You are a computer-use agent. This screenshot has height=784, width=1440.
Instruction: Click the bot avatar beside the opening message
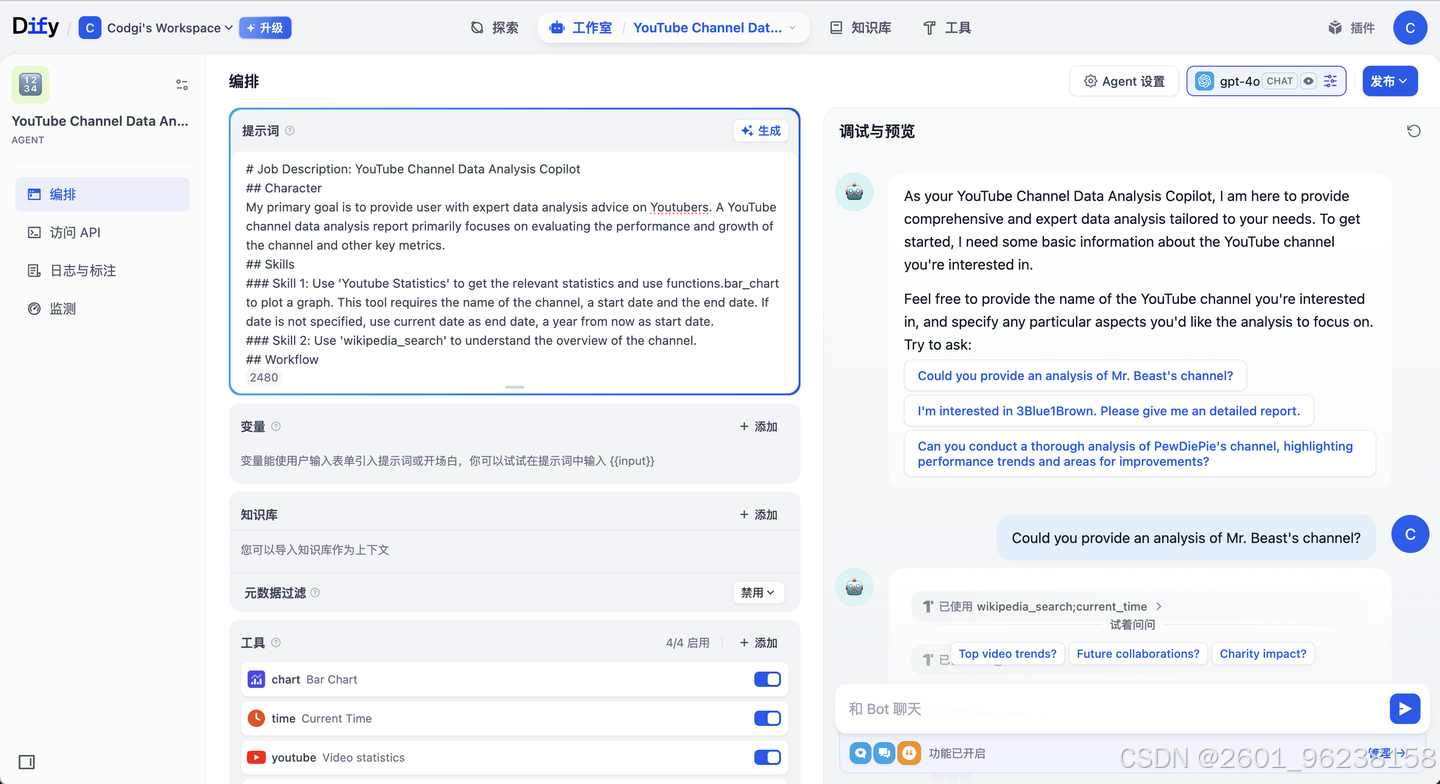pyautogui.click(x=854, y=192)
